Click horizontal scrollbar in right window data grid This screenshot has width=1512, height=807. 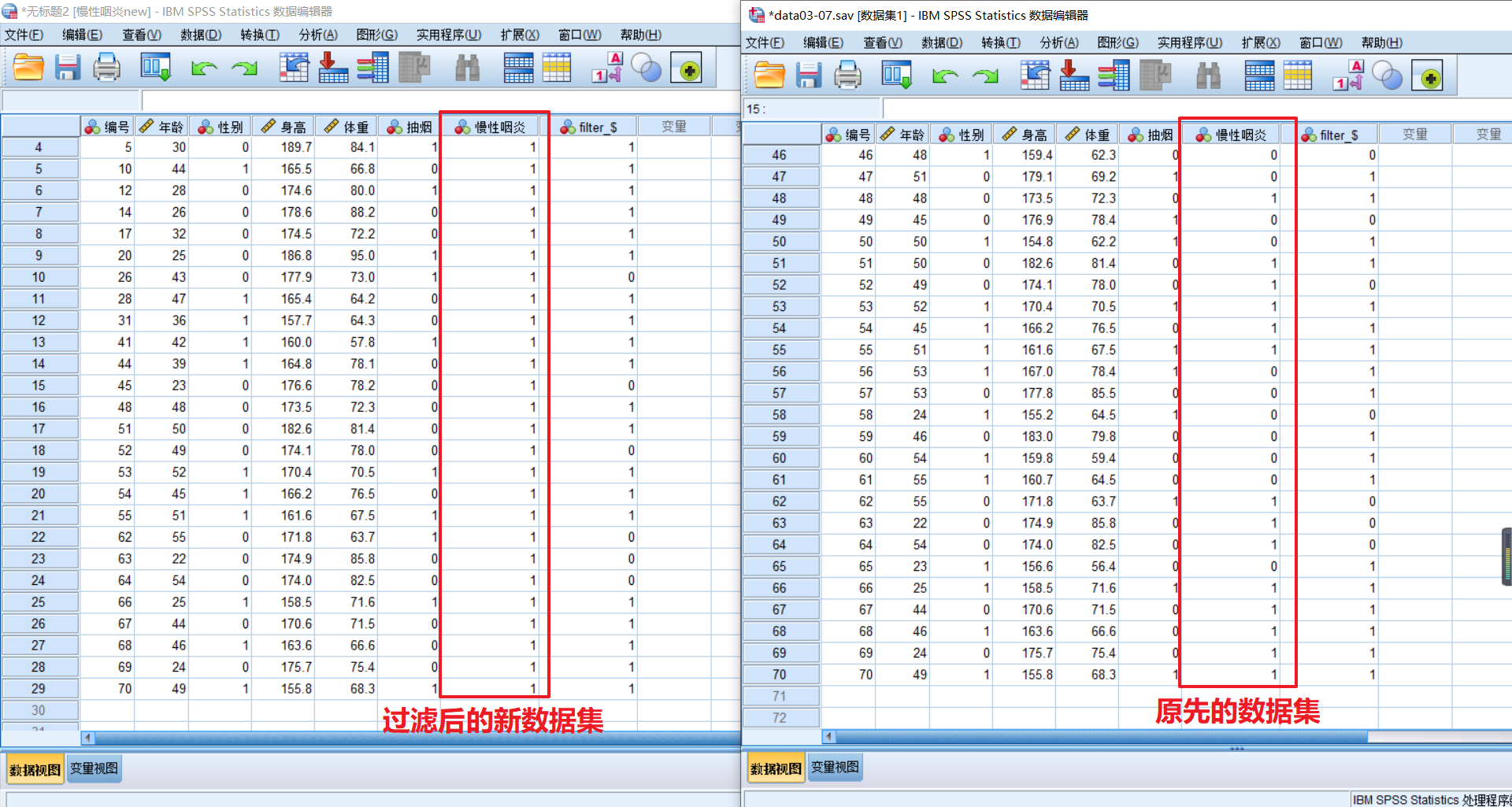point(1102,736)
